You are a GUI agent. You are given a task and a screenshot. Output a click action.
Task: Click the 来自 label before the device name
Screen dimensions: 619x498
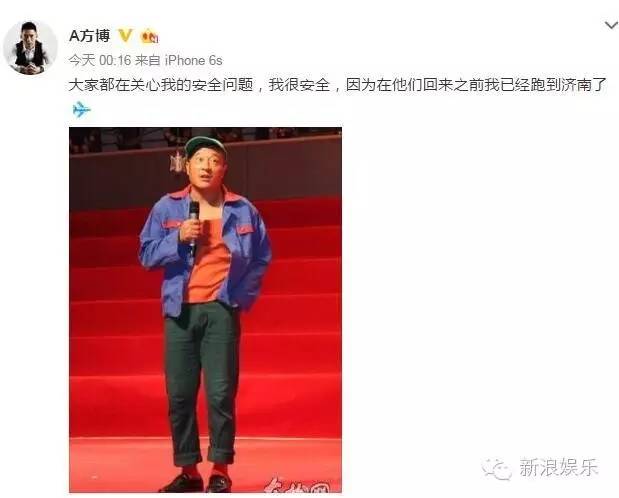point(148,60)
